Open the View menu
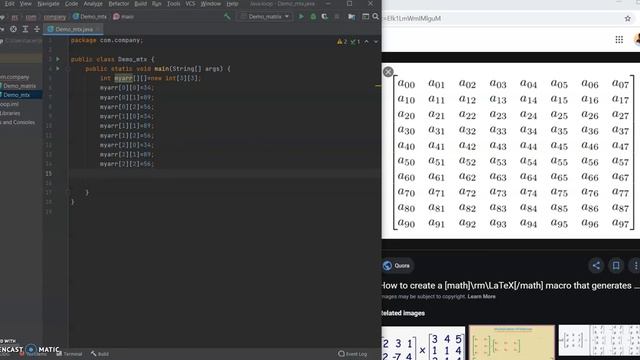Screen dimensions: 640x360 (x=25, y=4)
